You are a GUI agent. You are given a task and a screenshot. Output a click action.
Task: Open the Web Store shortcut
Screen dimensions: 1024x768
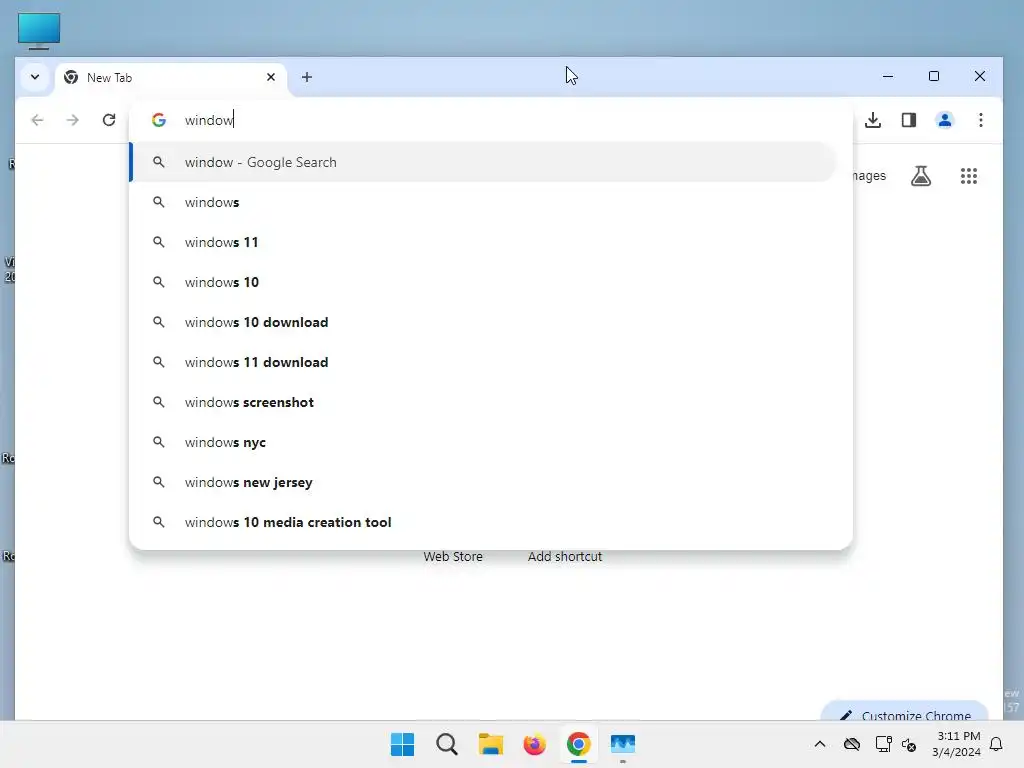click(x=453, y=556)
